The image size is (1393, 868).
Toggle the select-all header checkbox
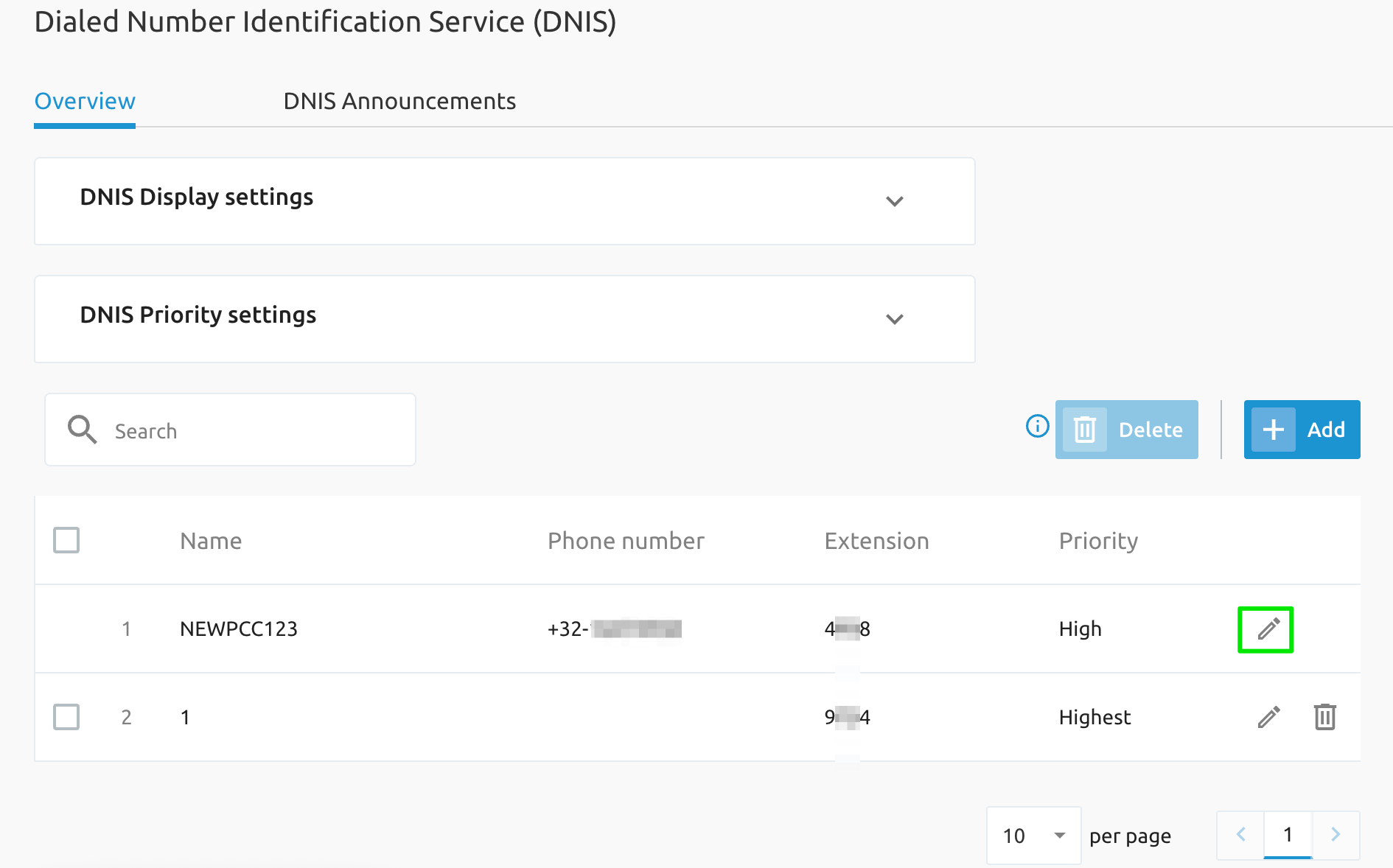click(66, 540)
